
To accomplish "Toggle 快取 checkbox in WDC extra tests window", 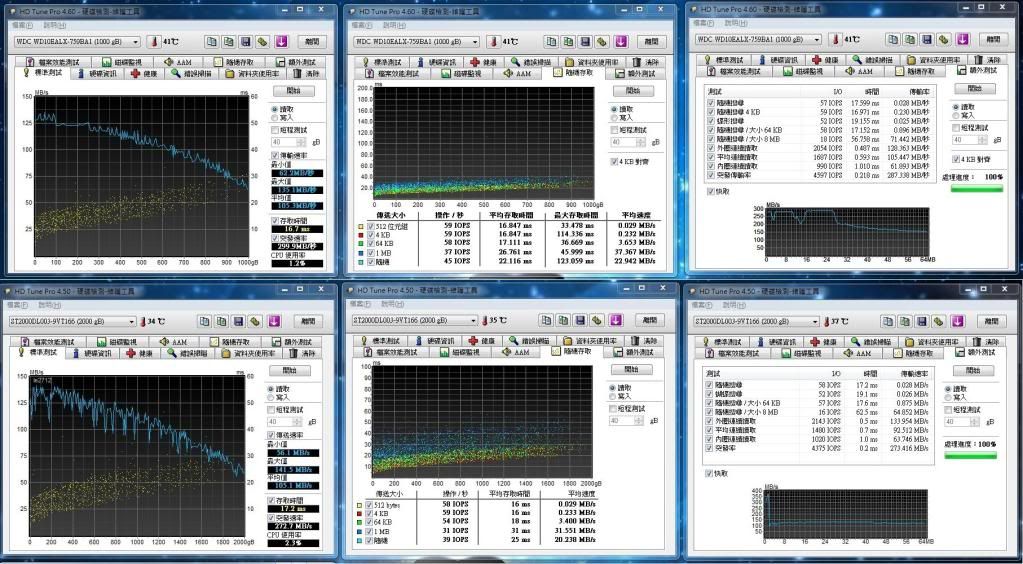I will (x=710, y=192).
